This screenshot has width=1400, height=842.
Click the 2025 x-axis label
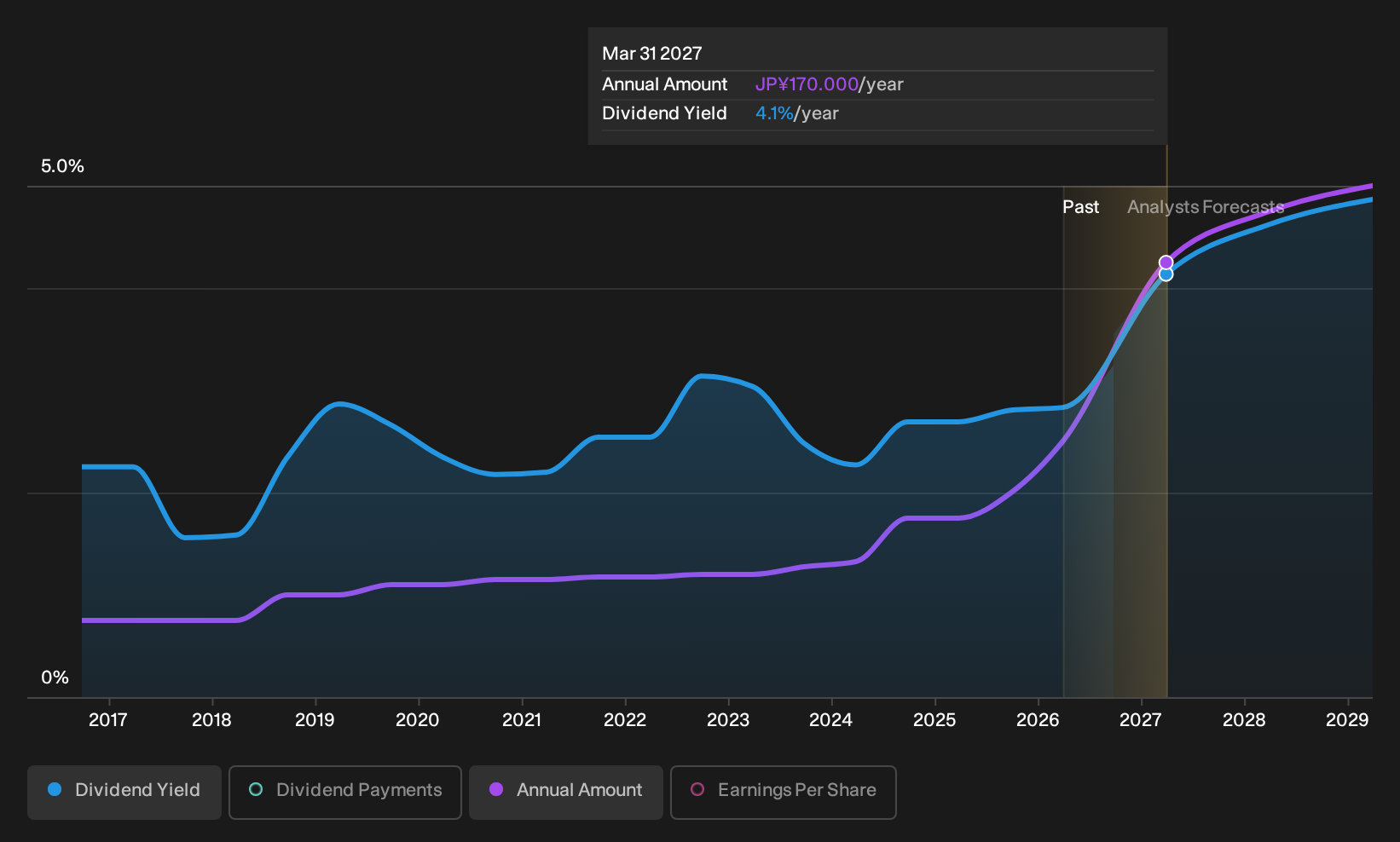click(x=934, y=720)
